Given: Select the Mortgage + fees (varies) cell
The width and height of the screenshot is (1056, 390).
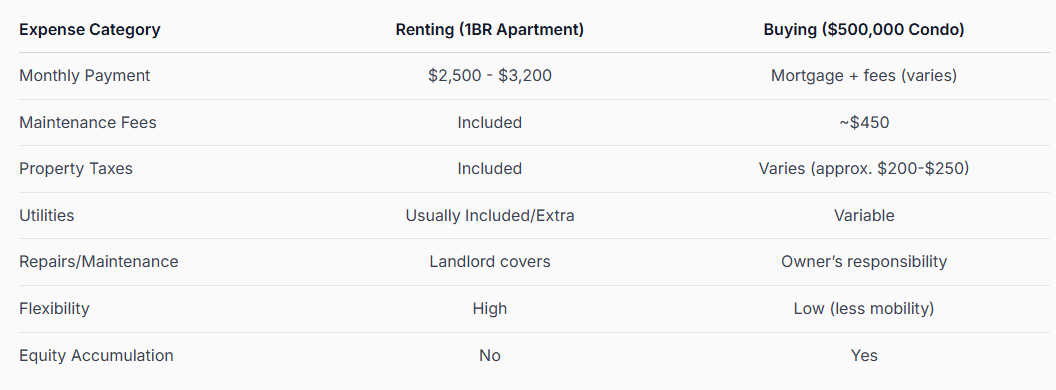Looking at the screenshot, I should tap(863, 75).
